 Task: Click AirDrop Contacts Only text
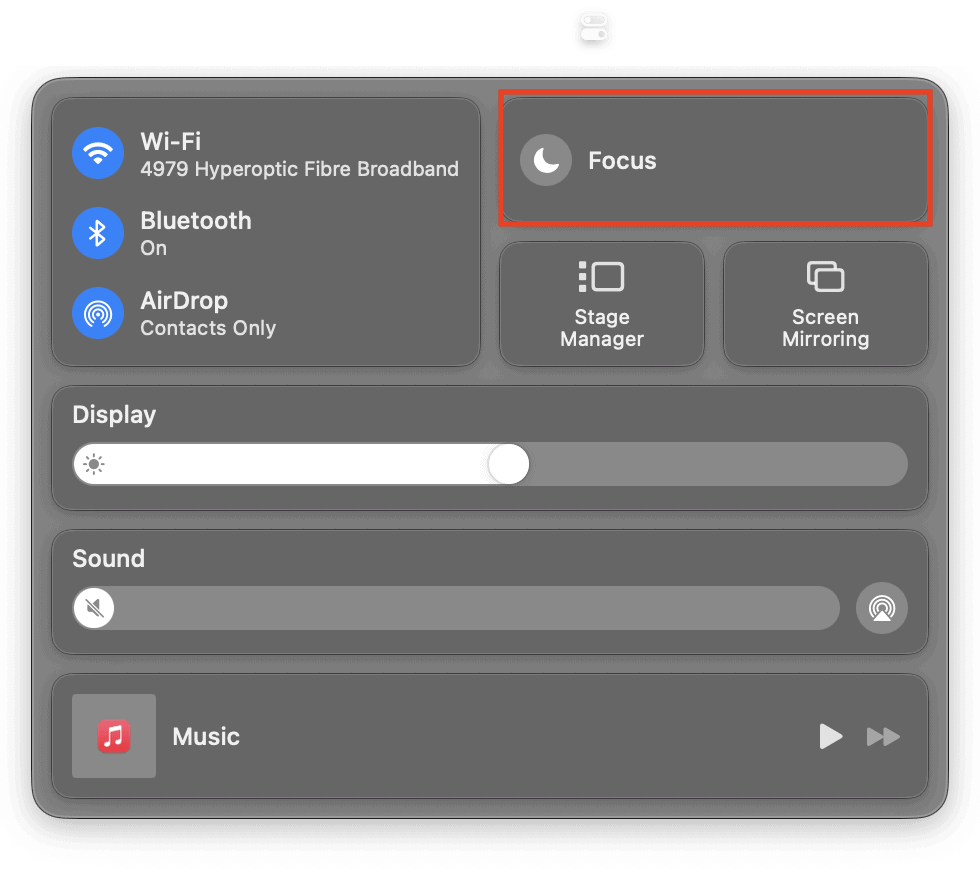point(208,328)
